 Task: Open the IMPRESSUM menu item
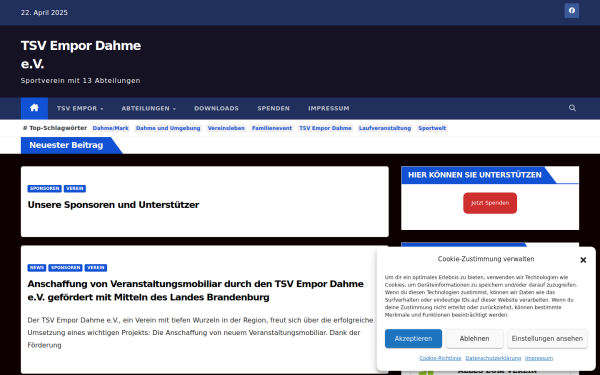(329, 109)
